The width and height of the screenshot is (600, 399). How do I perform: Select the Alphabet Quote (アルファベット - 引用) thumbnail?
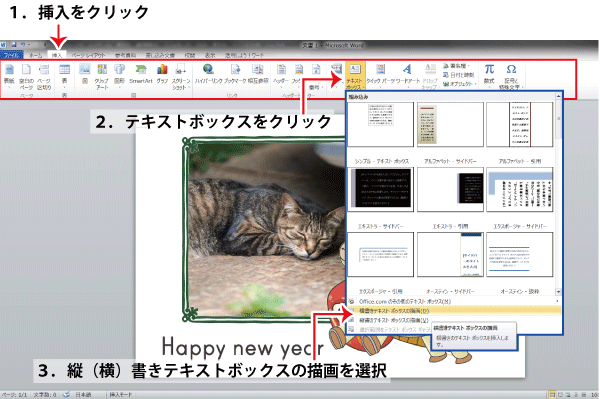click(520, 124)
